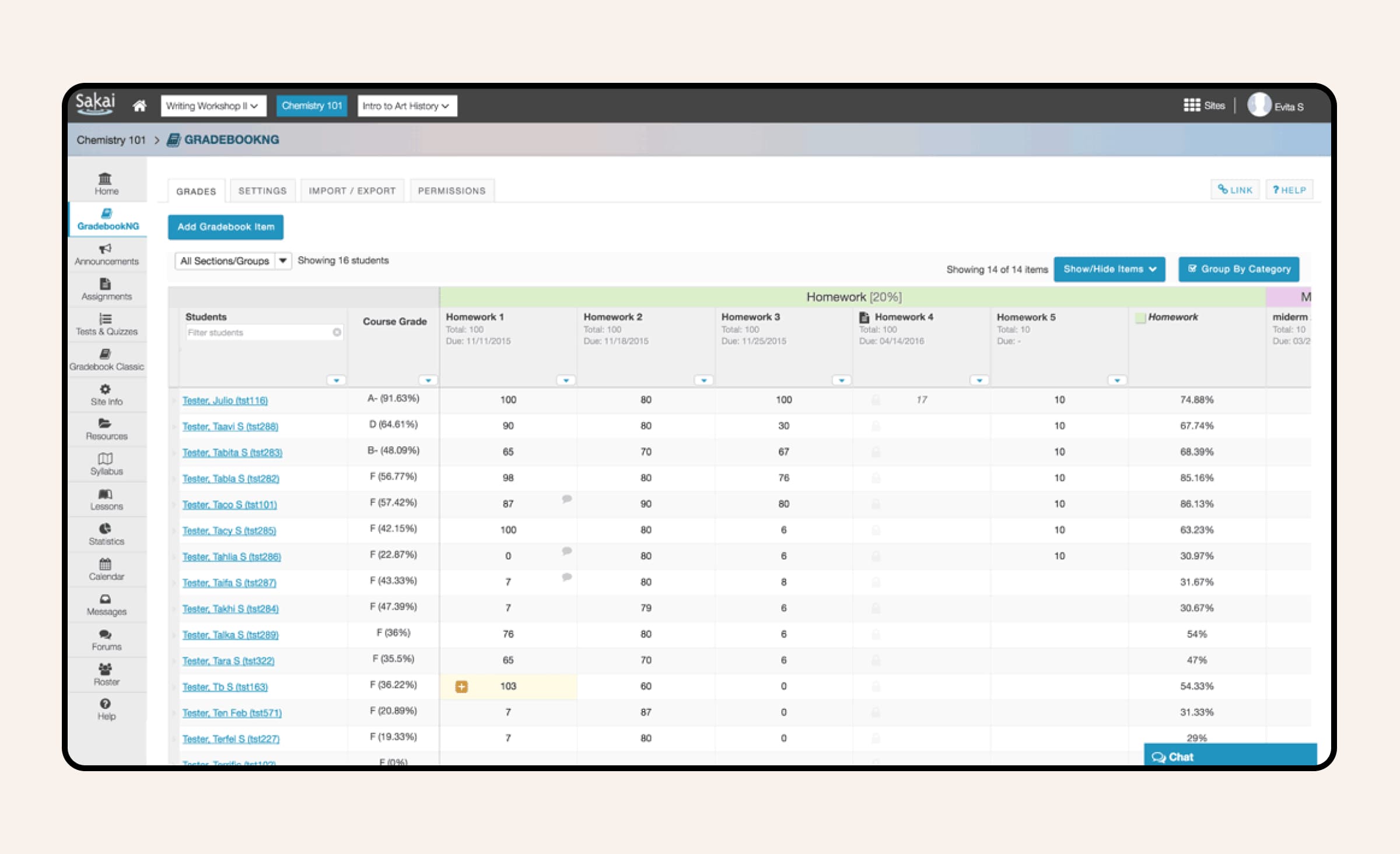Image resolution: width=1400 pixels, height=854 pixels.
Task: Open the Show/Hide Items dropdown
Action: [x=1109, y=269]
